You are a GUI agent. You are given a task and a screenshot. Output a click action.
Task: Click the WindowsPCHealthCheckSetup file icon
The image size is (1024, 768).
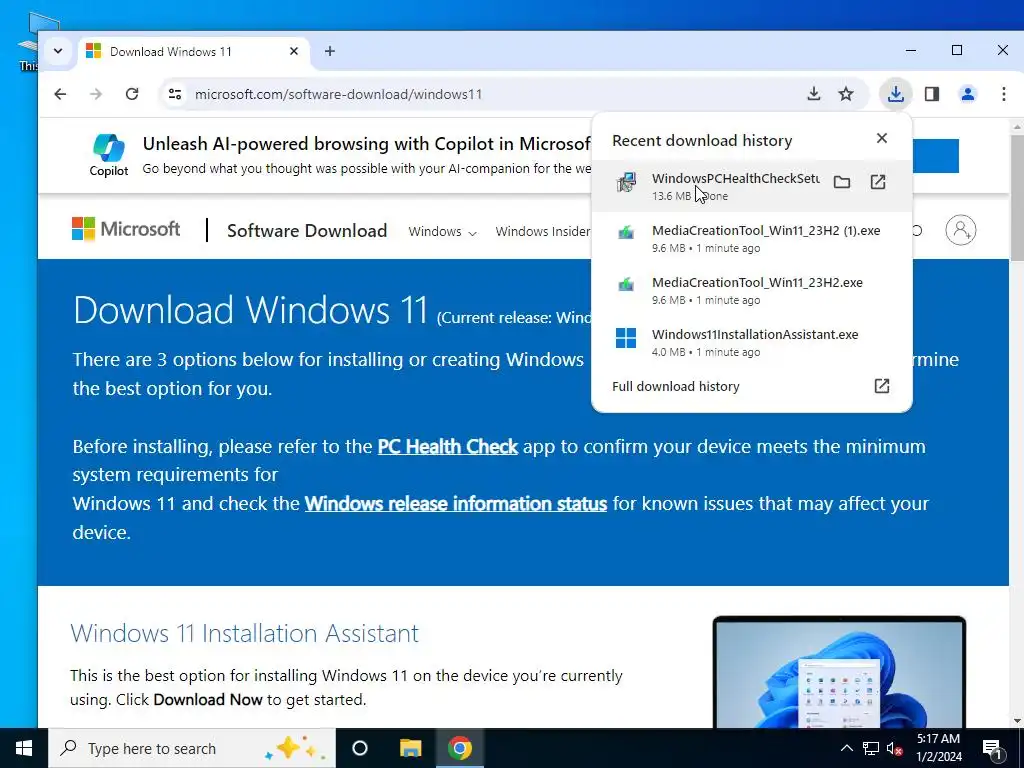[626, 182]
